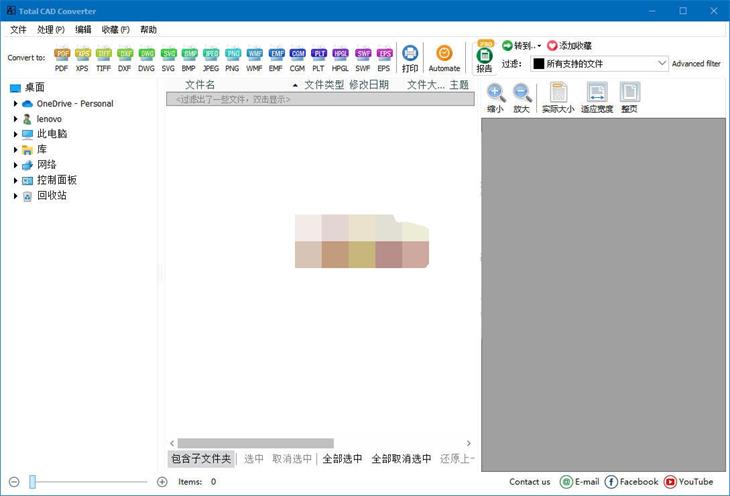Open the Advanced filter link
The height and width of the screenshot is (496, 730).
[696, 64]
